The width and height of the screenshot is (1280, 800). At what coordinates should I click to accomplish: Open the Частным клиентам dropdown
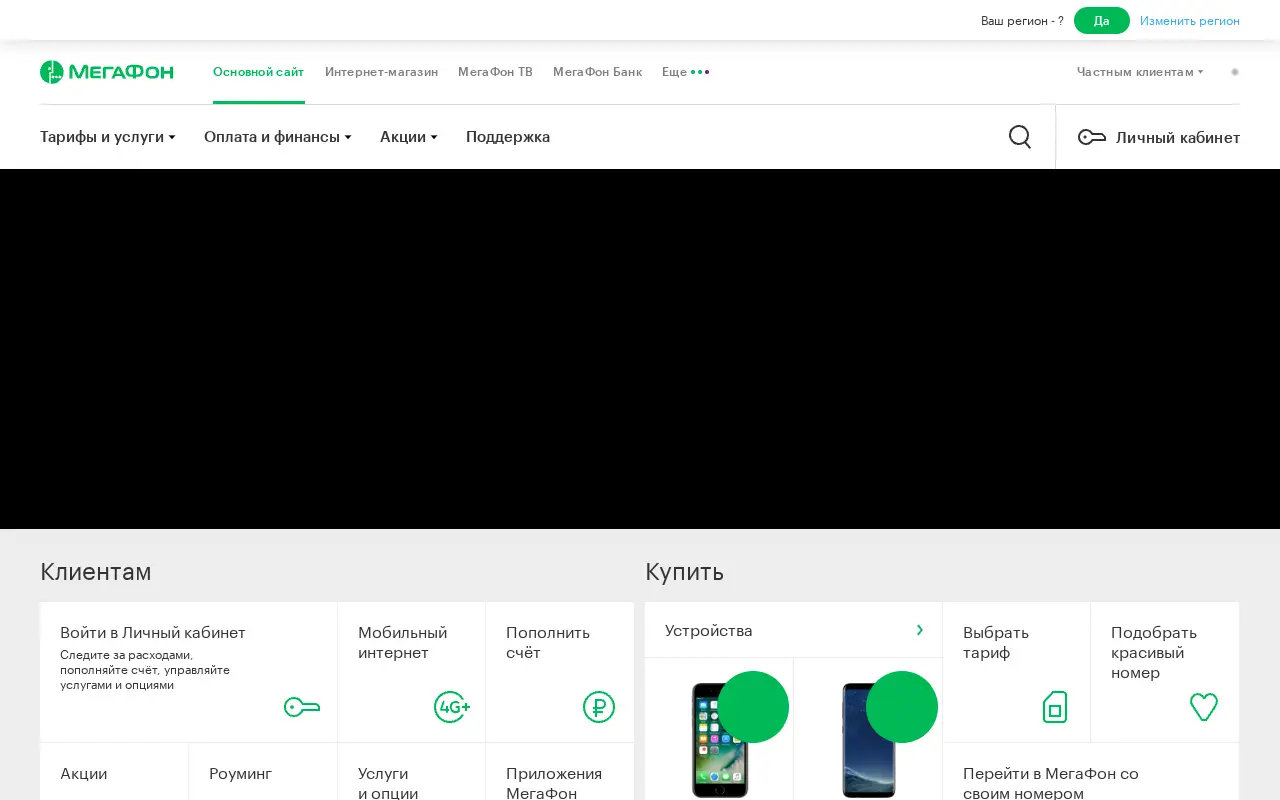[x=1140, y=72]
